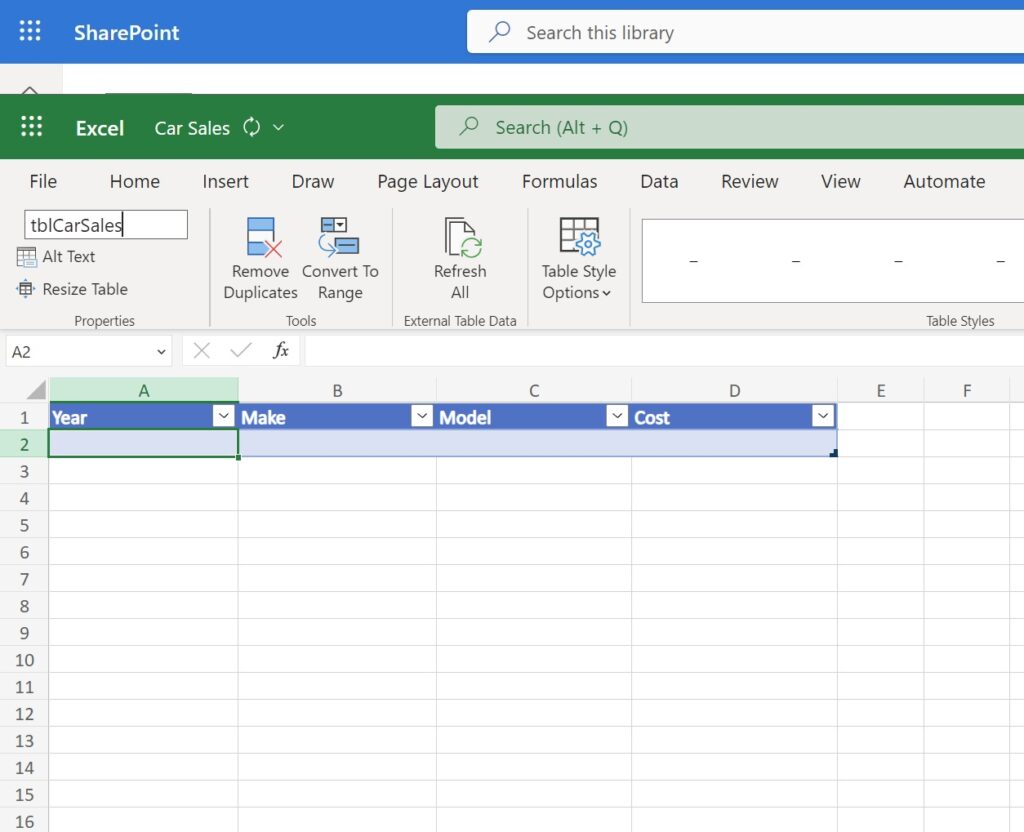Image resolution: width=1024 pixels, height=832 pixels.
Task: Switch to the Automate ribbon tab
Action: pyautogui.click(x=943, y=181)
